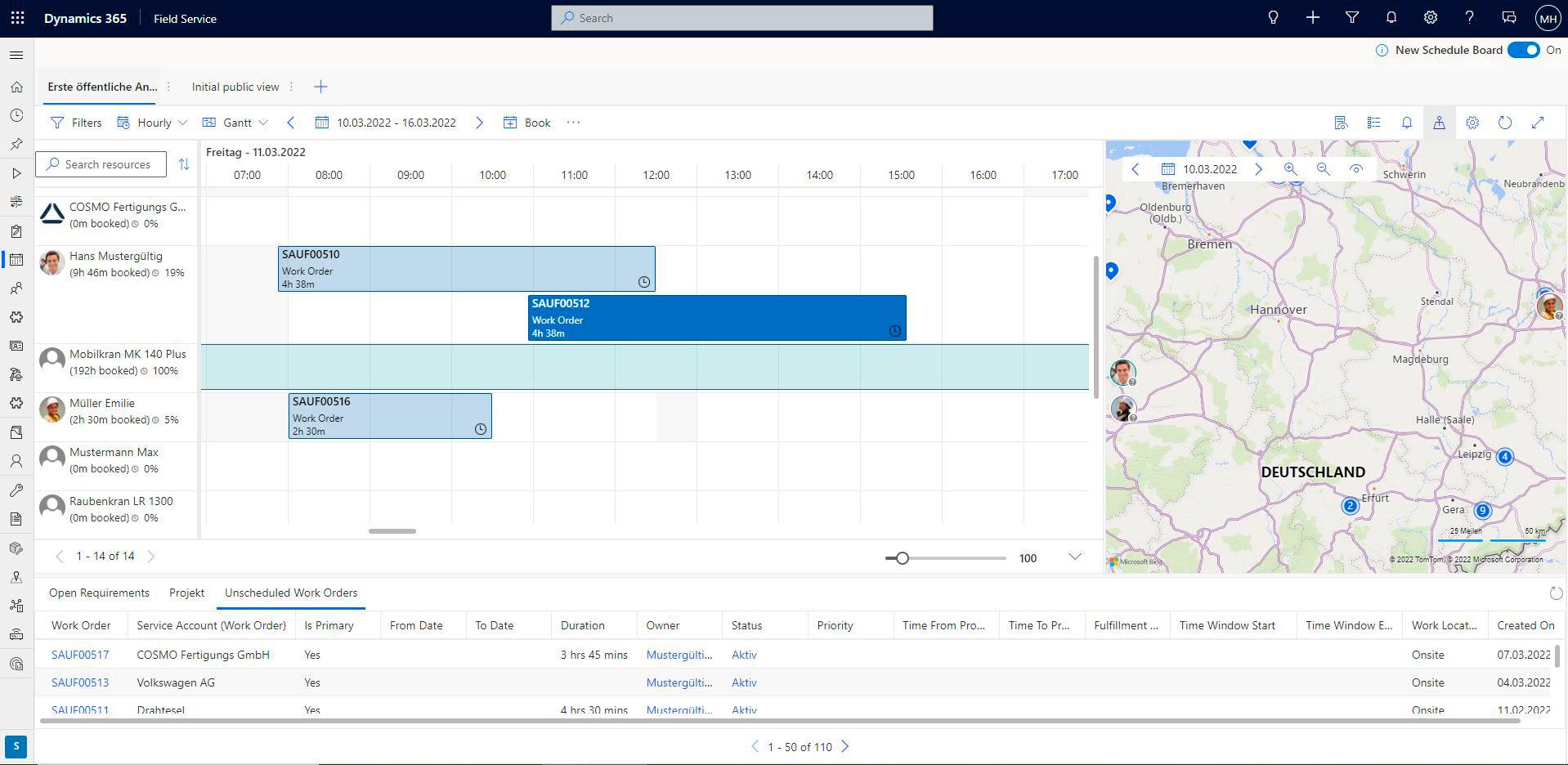Screen dimensions: 1568x765
Task: Go to next page of work orders
Action: click(845, 746)
